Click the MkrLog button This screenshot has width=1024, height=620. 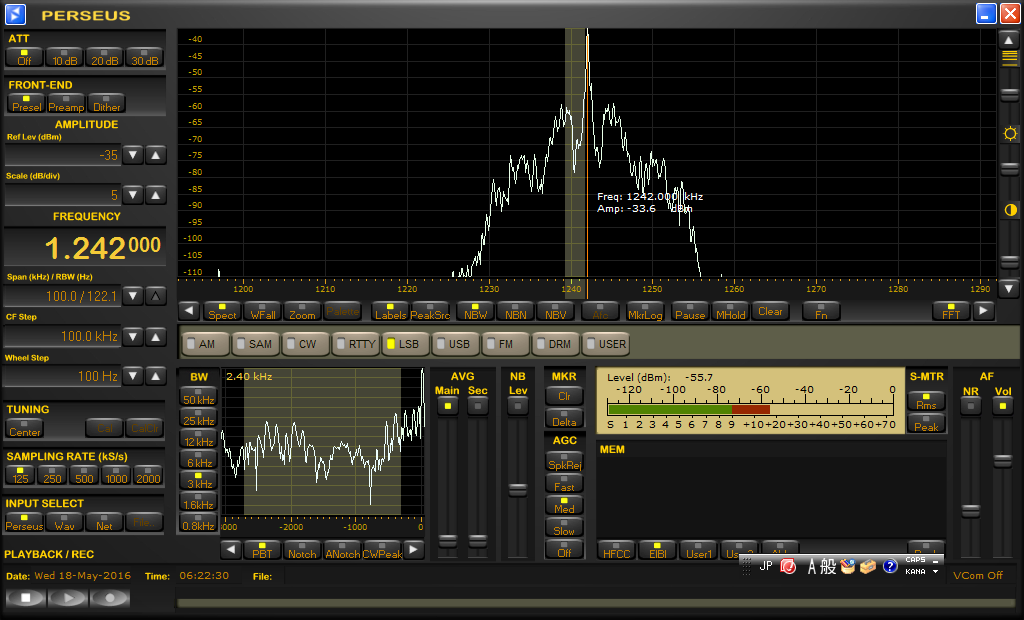[x=645, y=311]
